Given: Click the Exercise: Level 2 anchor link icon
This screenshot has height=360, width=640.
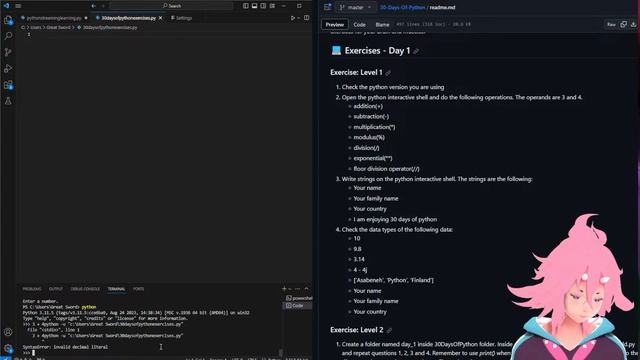Looking at the screenshot, I should (x=389, y=330).
